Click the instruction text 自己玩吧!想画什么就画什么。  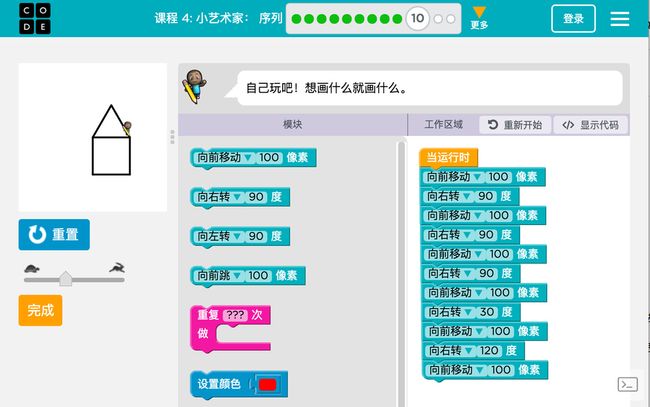[327, 88]
